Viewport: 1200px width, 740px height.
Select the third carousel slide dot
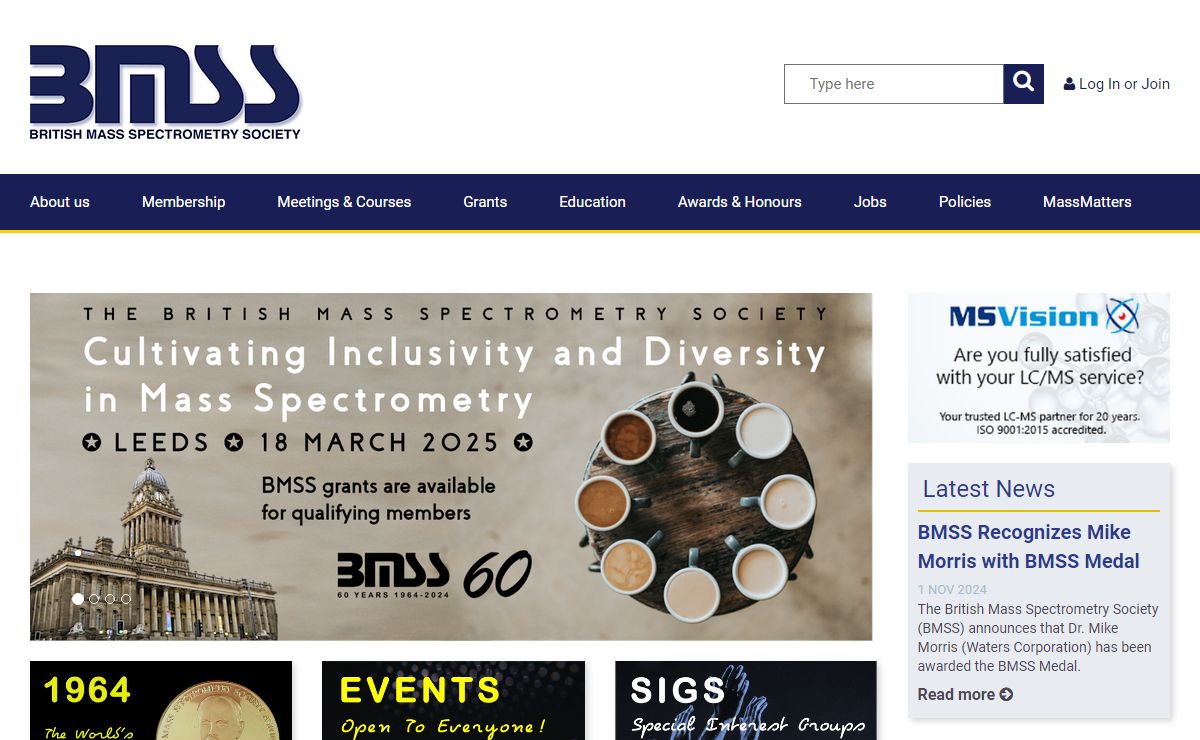110,599
